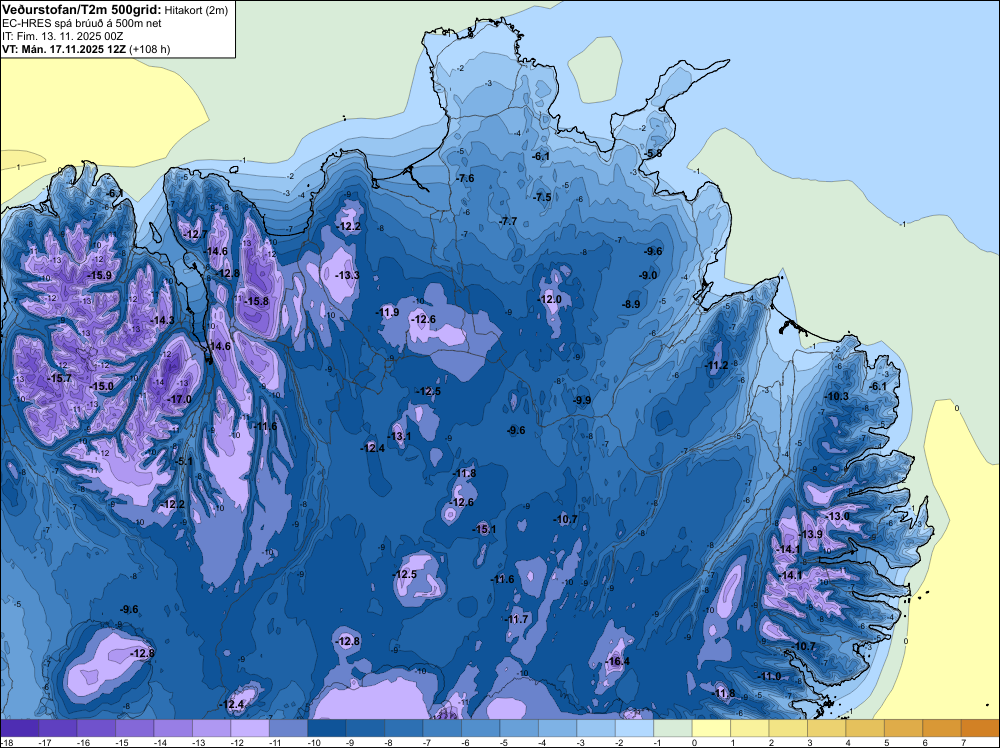The image size is (1000, 748).
Task: Click the -7.7 temperature label
Action: point(508,221)
